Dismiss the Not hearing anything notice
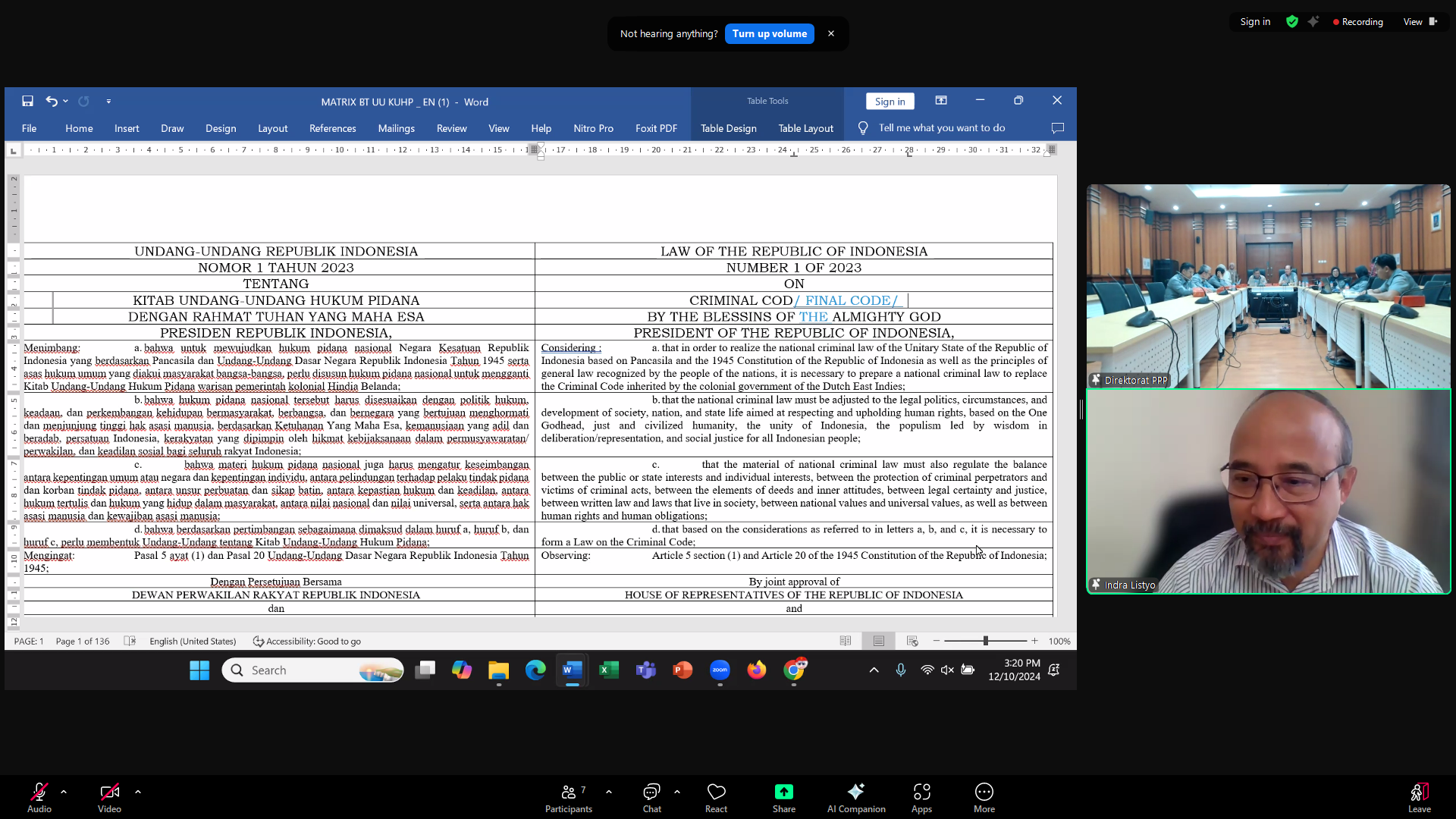 [831, 33]
